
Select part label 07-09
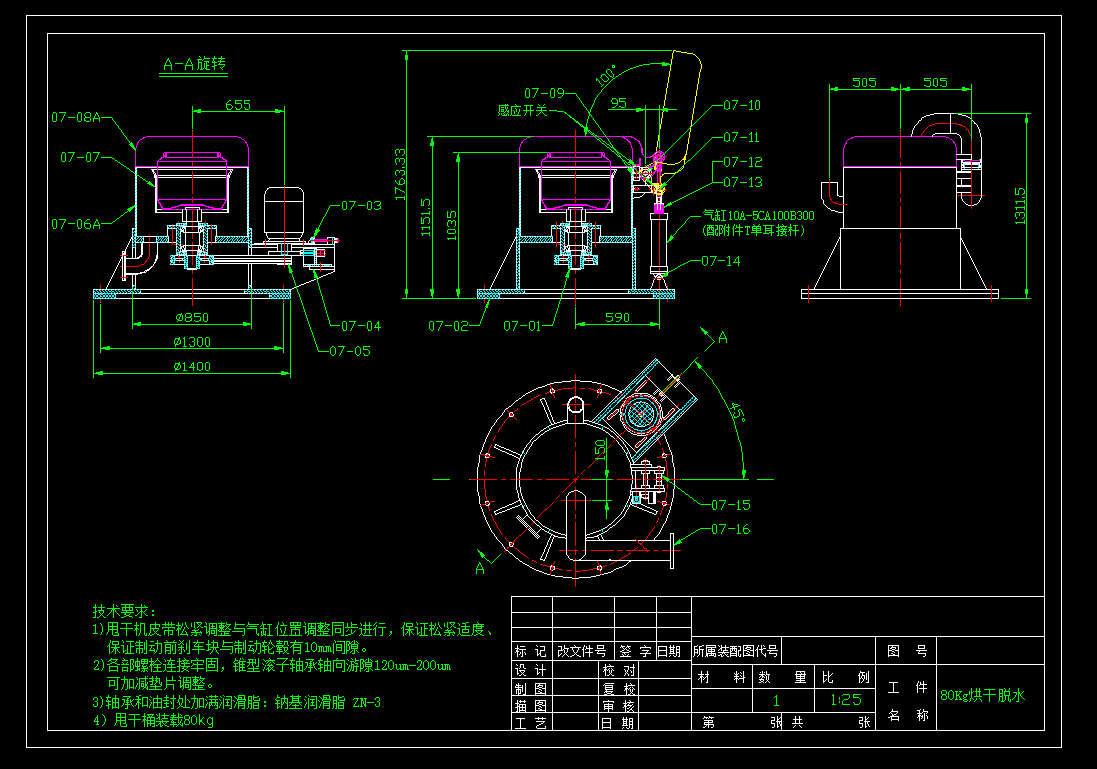click(544, 93)
